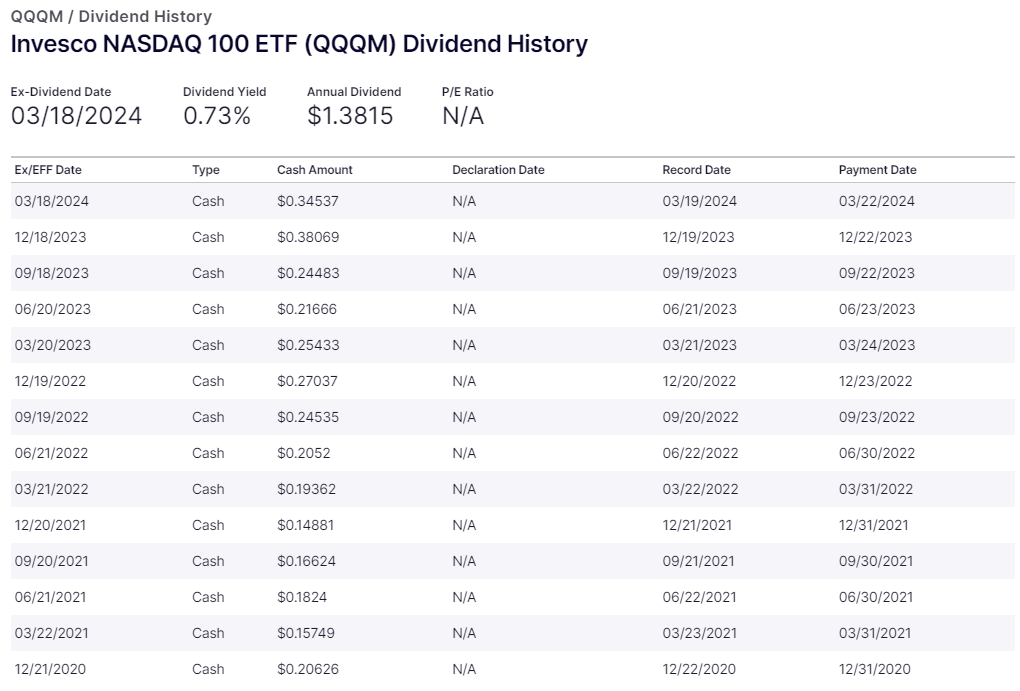
Task: Click the Cash Amount column header
Action: pyautogui.click(x=314, y=170)
